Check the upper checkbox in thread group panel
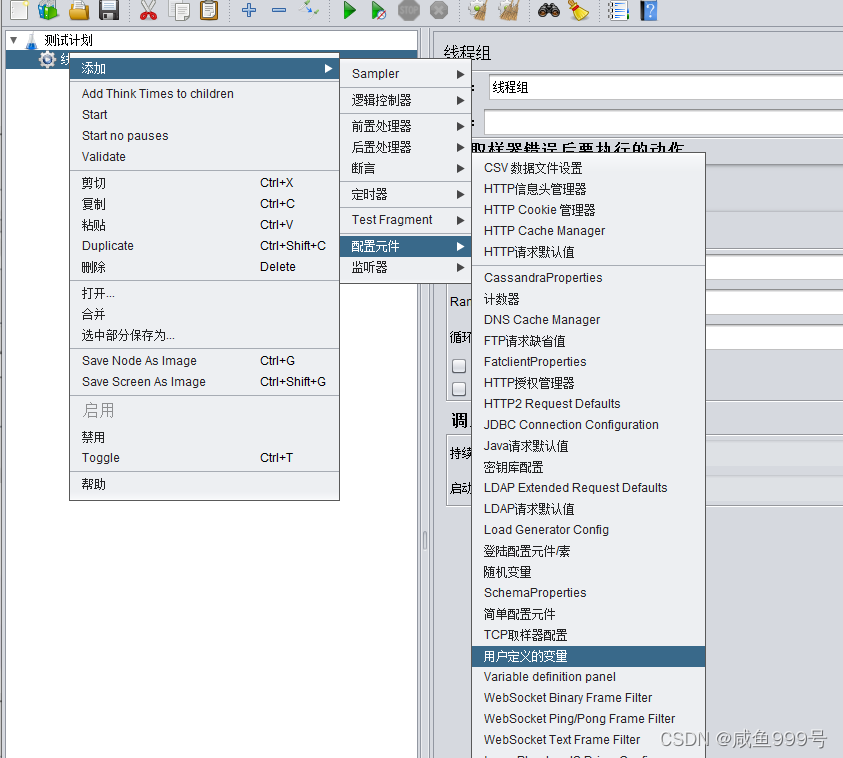Screen dimensions: 843x758 click(459, 366)
